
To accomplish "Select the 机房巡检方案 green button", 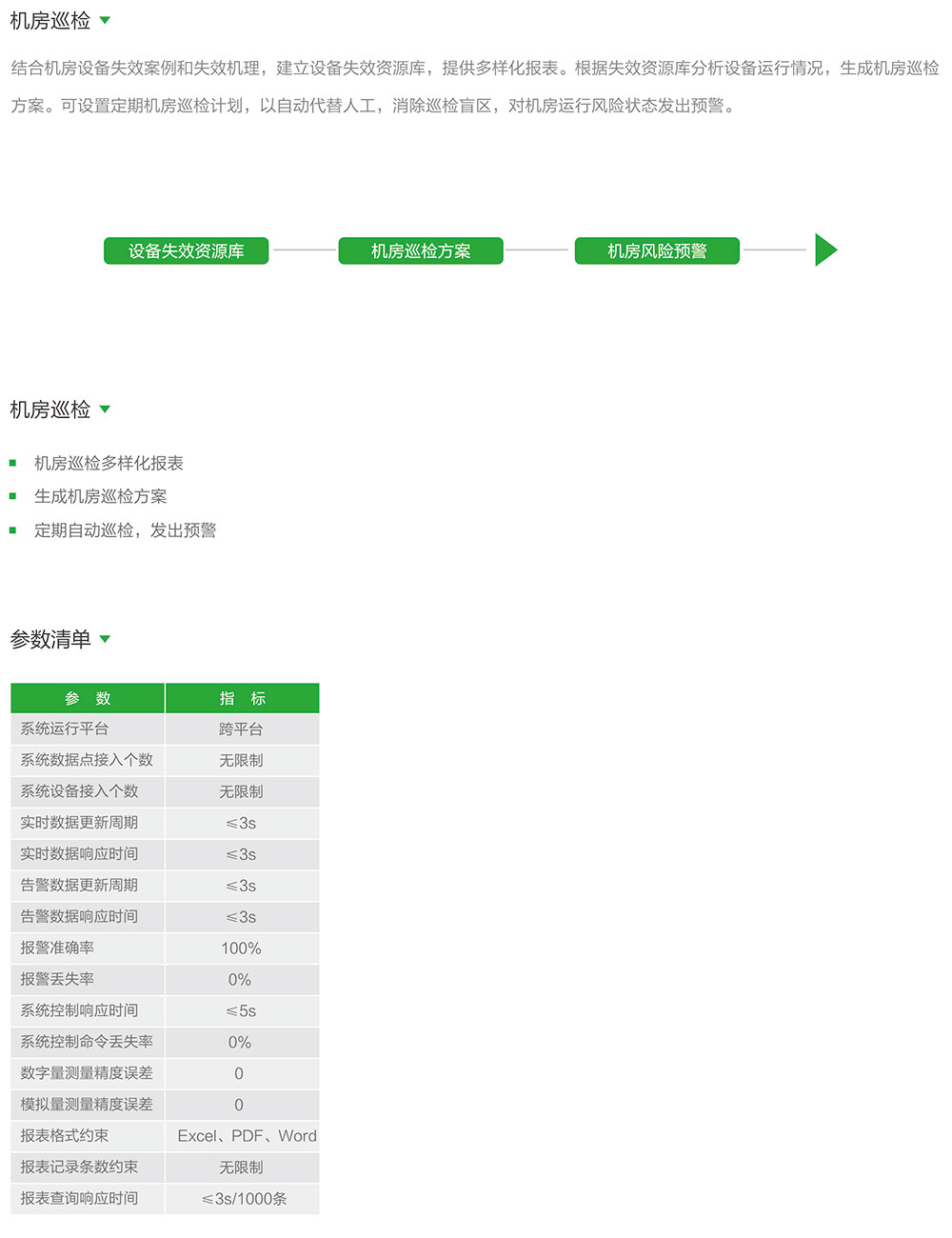I will coord(421,250).
